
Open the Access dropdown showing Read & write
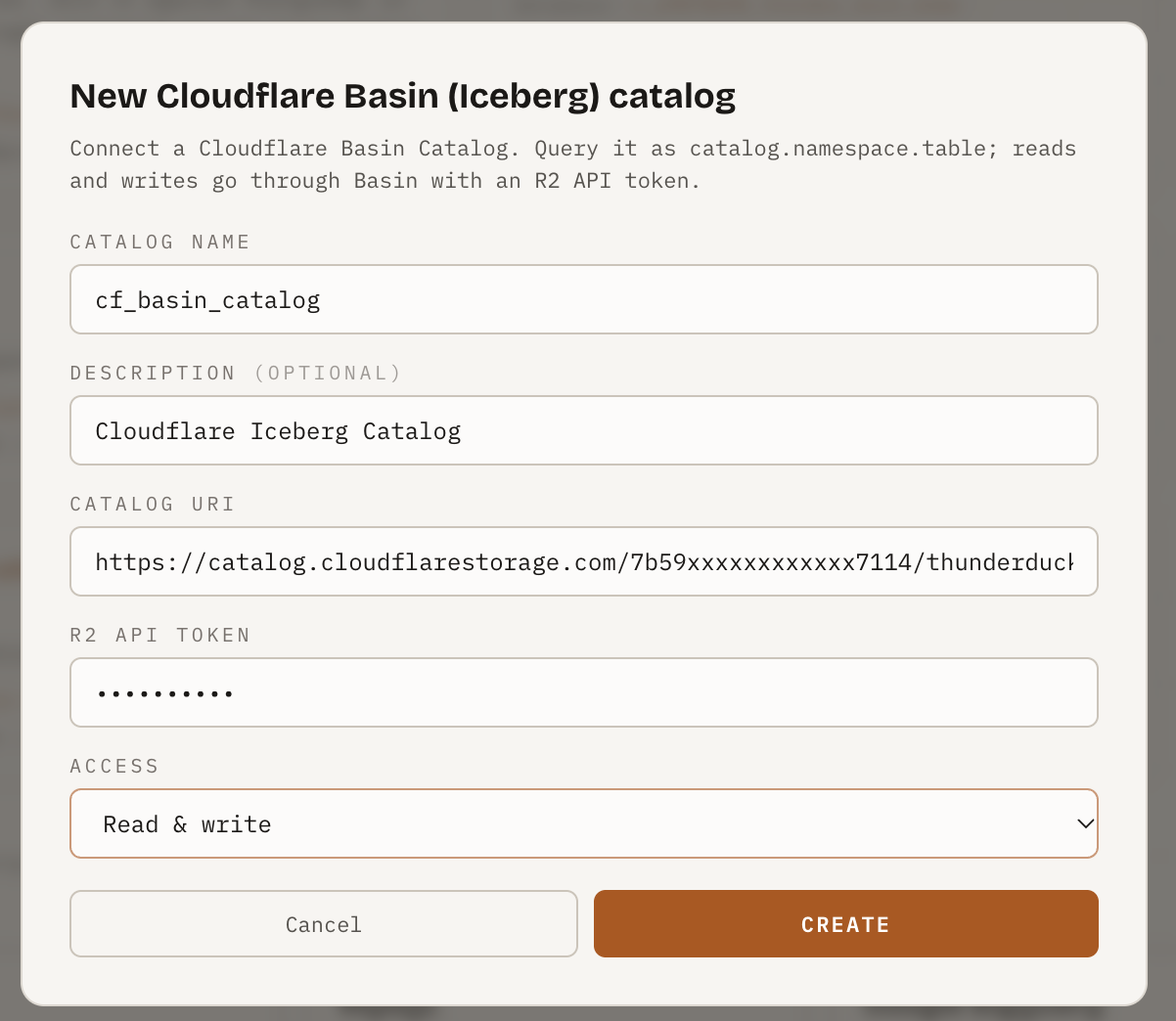[584, 823]
